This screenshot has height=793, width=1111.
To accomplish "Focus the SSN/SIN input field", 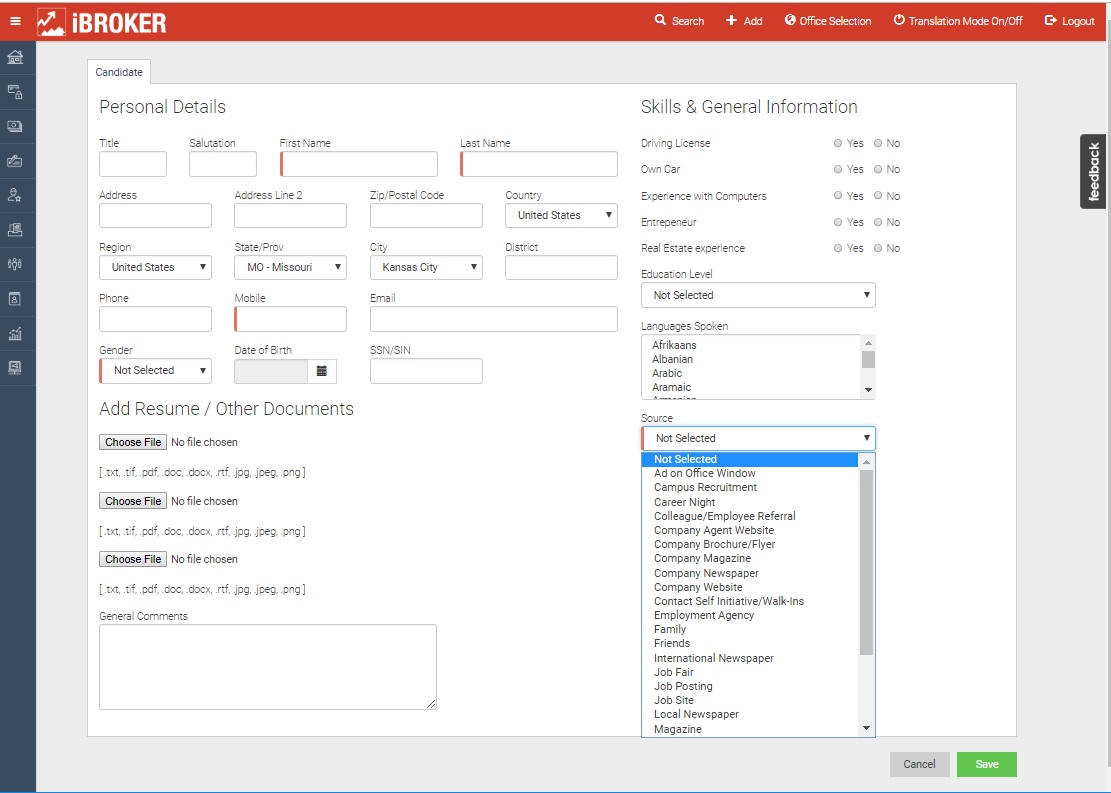I will [x=426, y=371].
